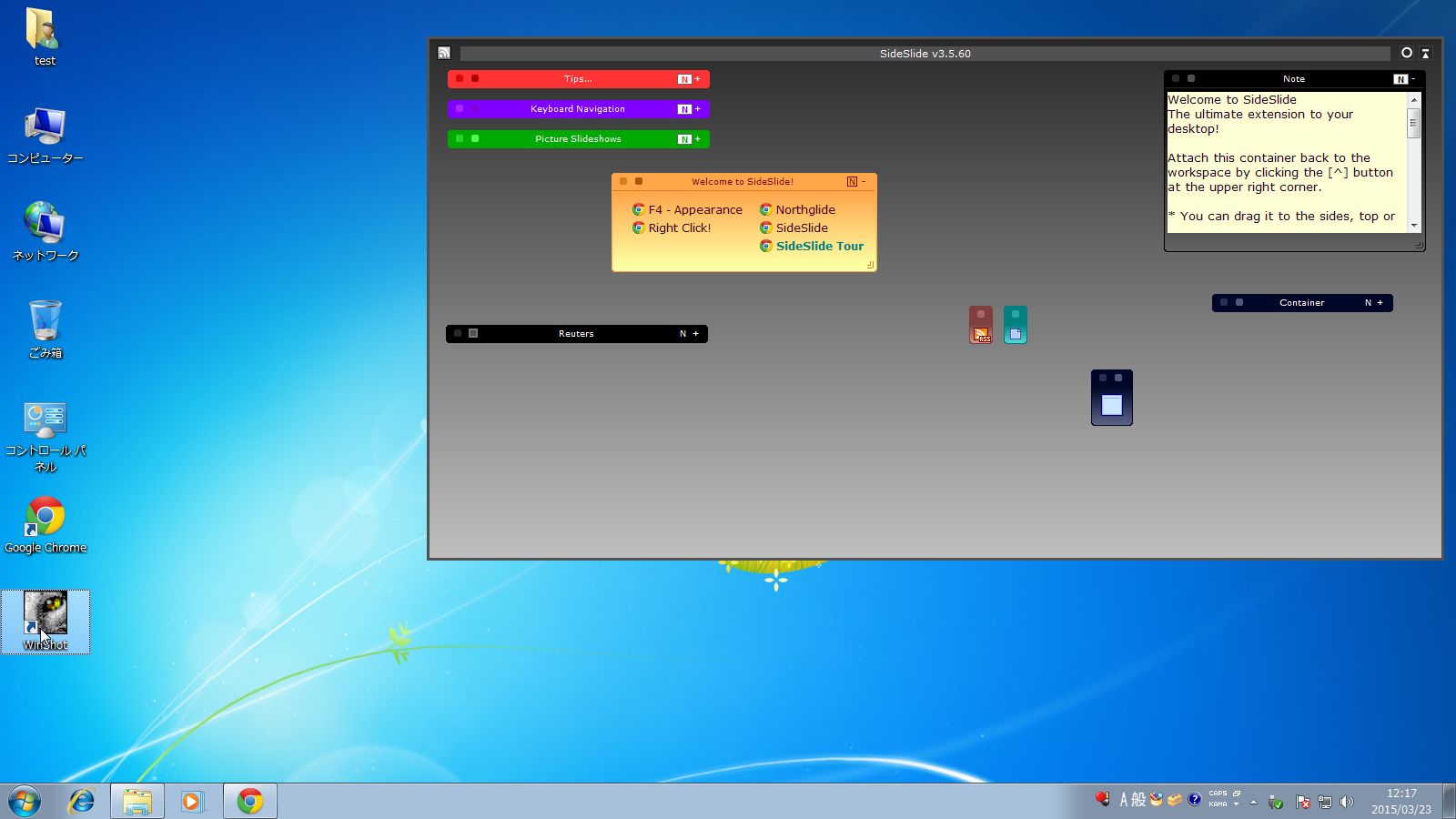This screenshot has height=819, width=1456.
Task: Toggle the second square on the Container header
Action: point(1239,303)
